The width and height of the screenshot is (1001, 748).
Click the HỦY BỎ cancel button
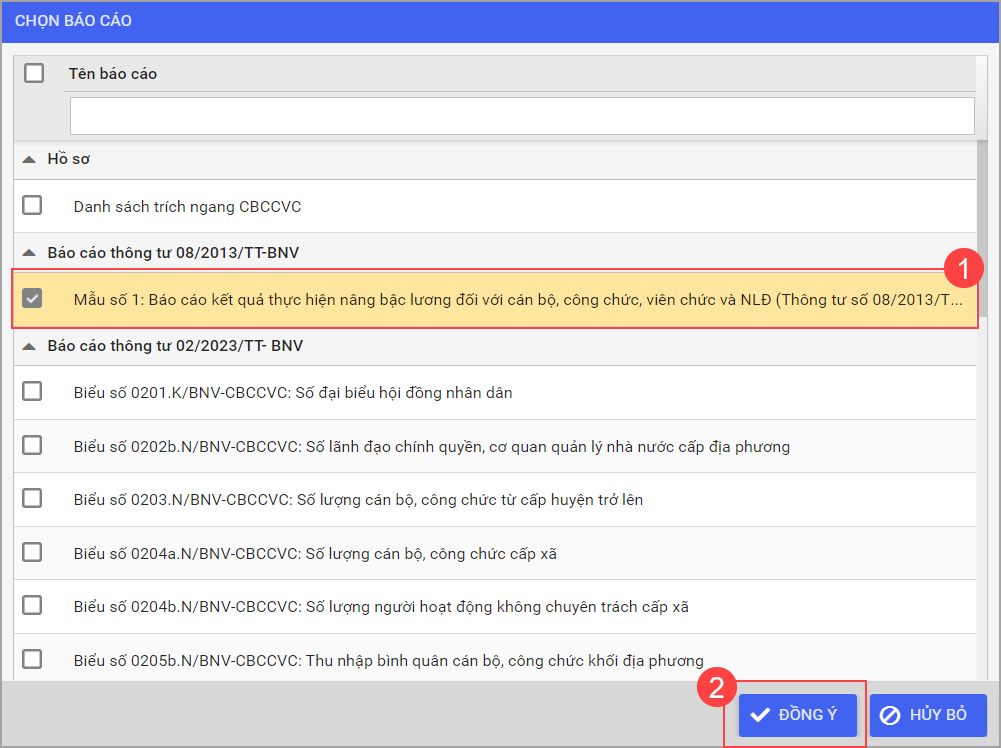pyautogui.click(x=927, y=715)
